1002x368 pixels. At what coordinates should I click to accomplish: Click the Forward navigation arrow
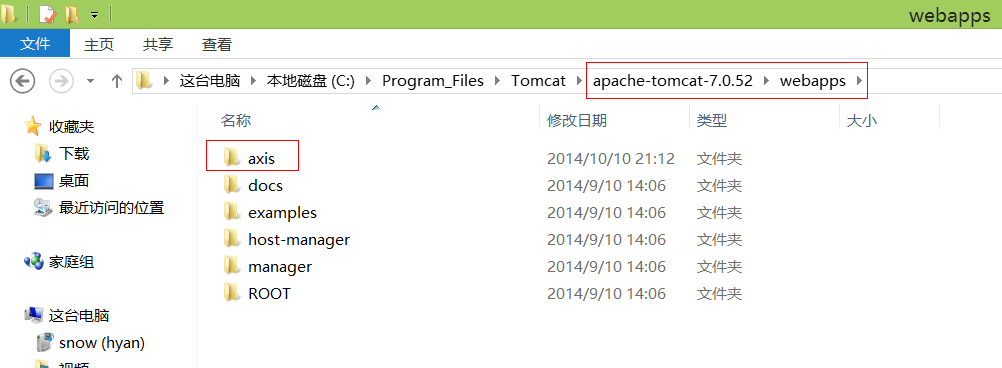pos(61,81)
